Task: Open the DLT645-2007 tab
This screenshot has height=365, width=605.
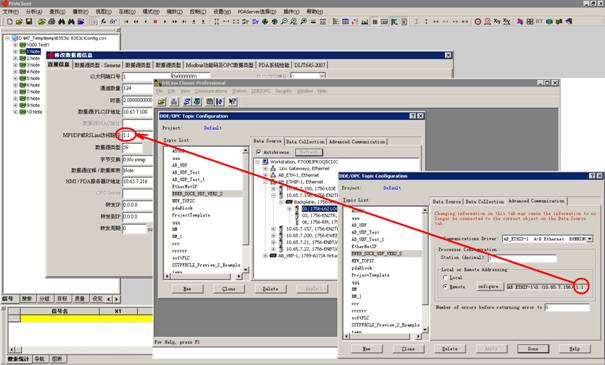Action: (310, 65)
